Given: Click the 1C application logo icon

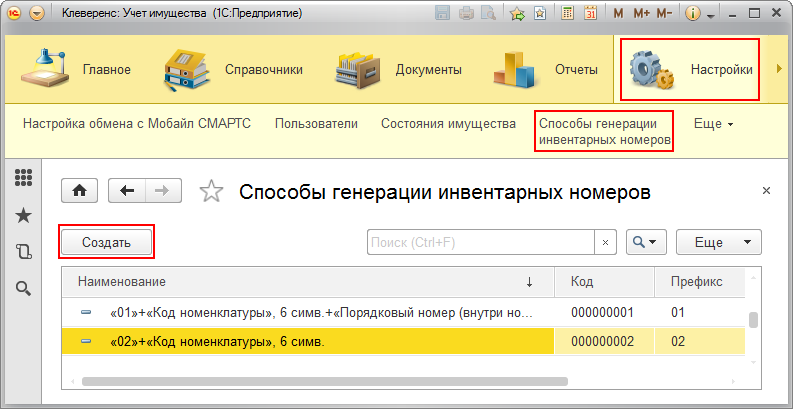Looking at the screenshot, I should pos(15,14).
